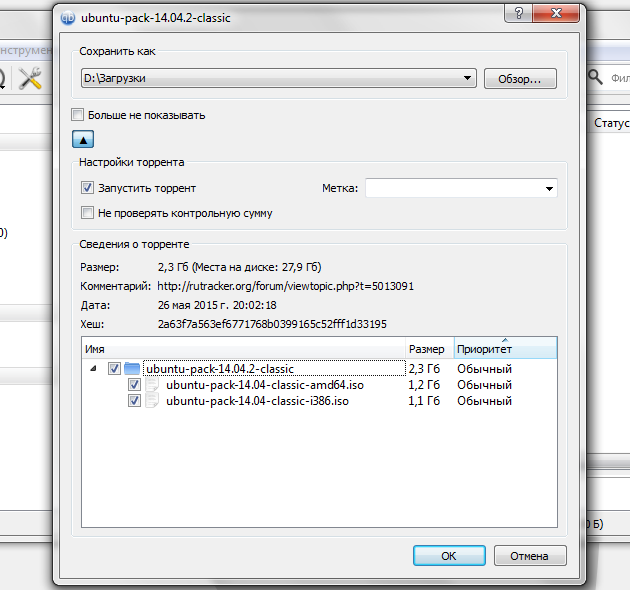The image size is (630, 590).
Task: Click the size text 'Места на диске: 27,9 Гб'
Action: tap(258, 267)
